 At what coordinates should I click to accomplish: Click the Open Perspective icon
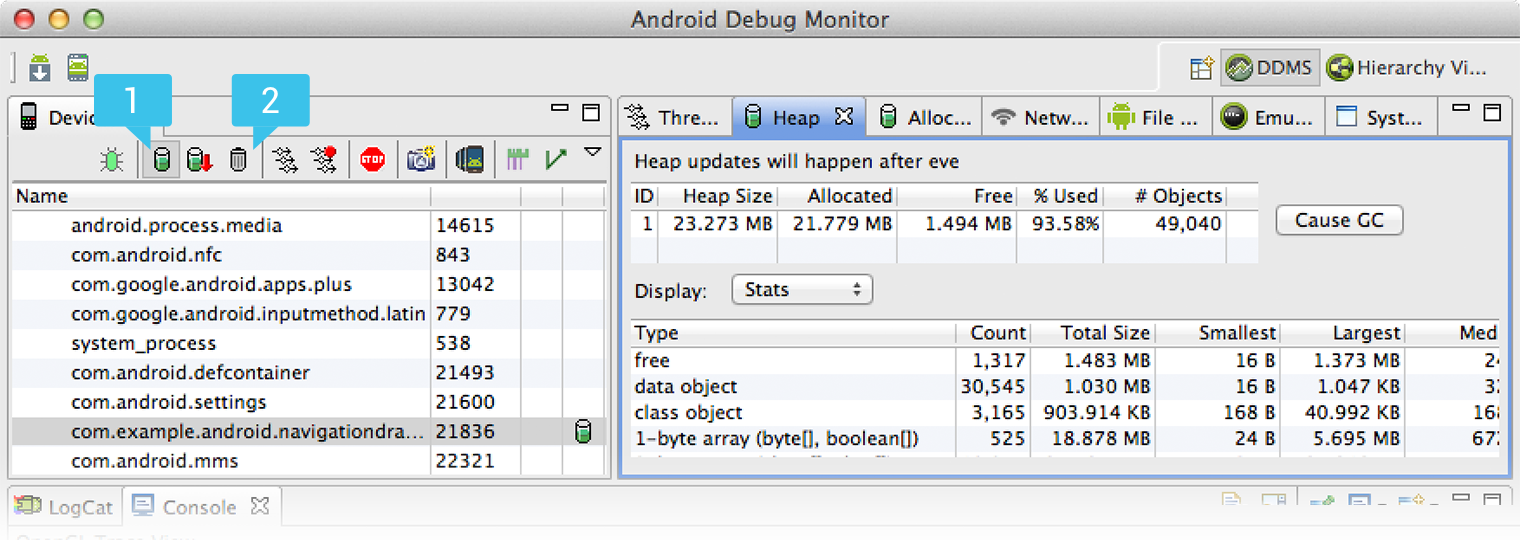(x=1201, y=68)
